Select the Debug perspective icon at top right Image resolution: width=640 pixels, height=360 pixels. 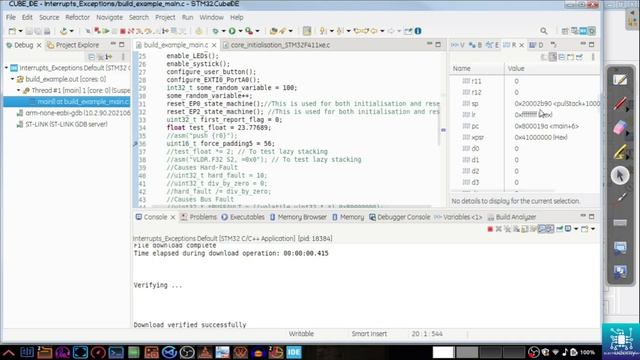tap(591, 31)
